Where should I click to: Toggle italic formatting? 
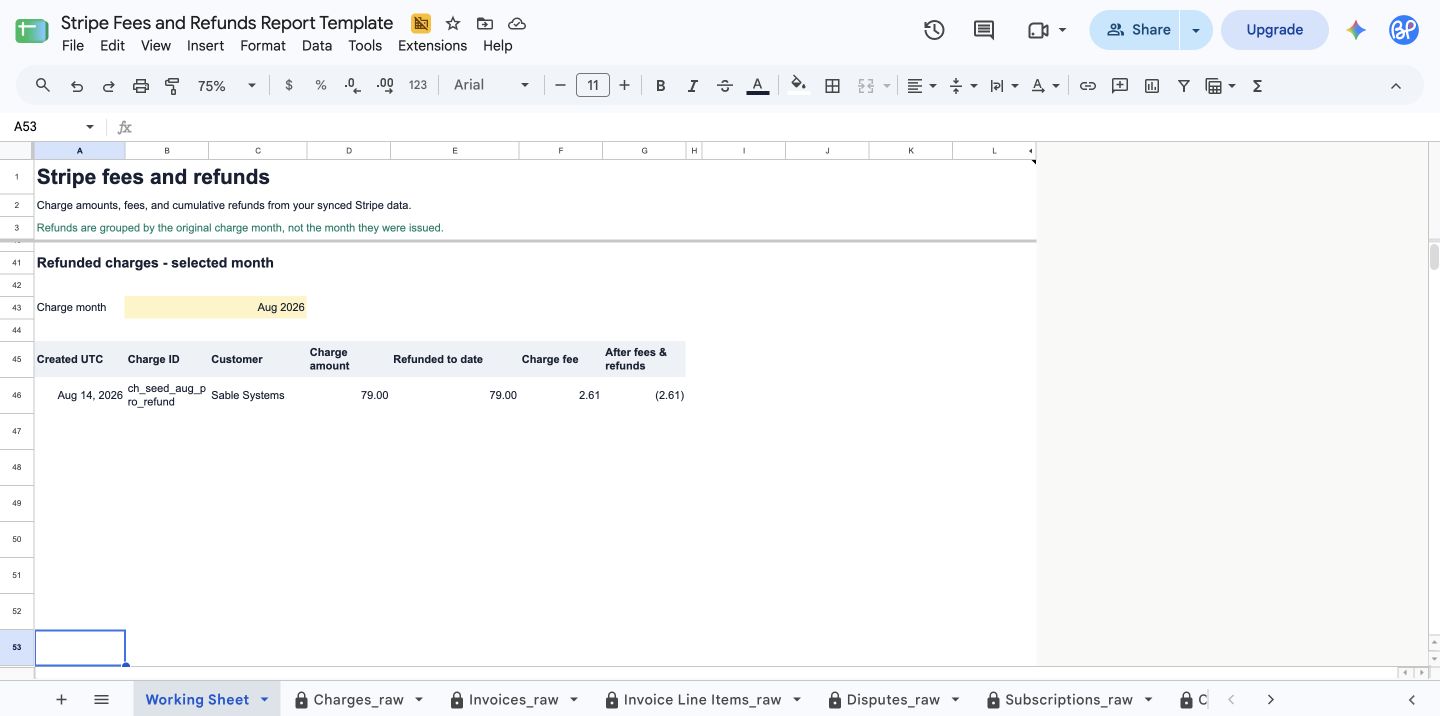pos(692,86)
